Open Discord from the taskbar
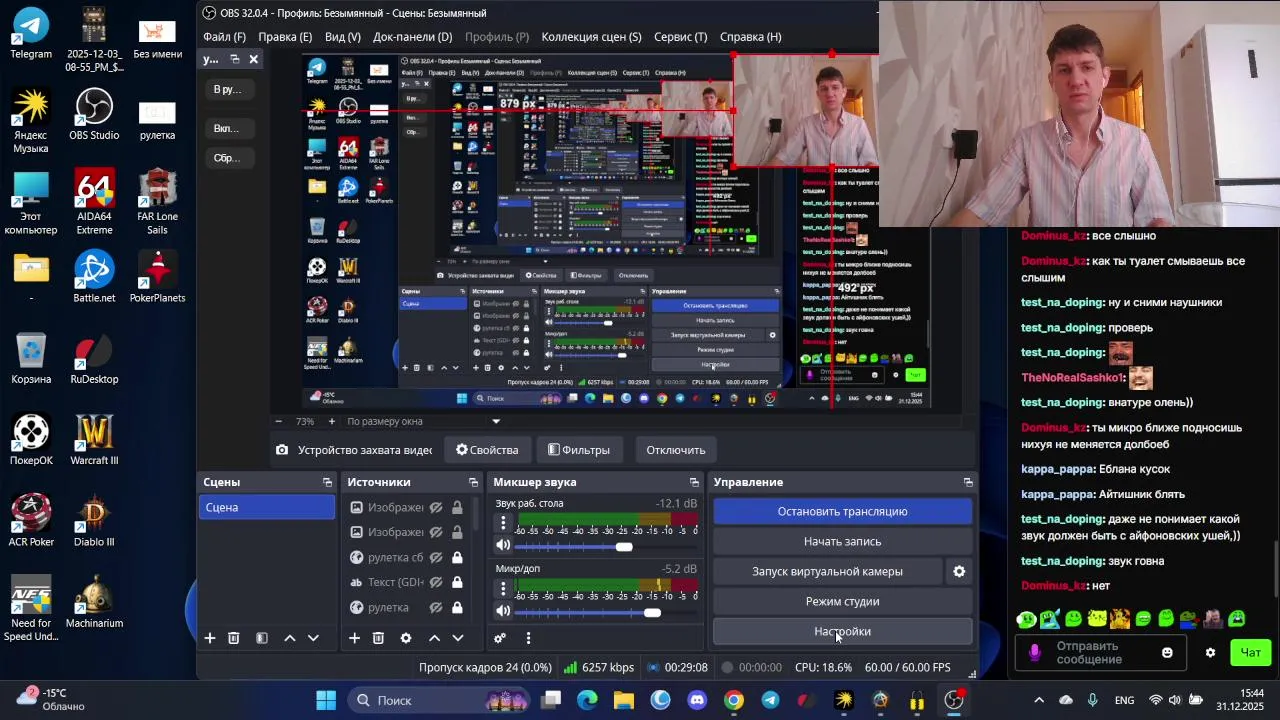Viewport: 1280px width, 720px height. (697, 700)
